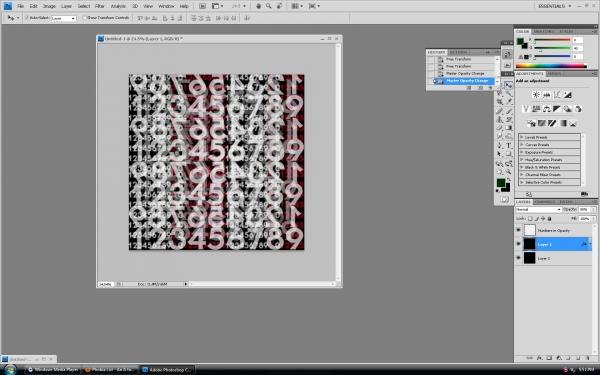
Task: Toggle lock position
Action: [543, 218]
